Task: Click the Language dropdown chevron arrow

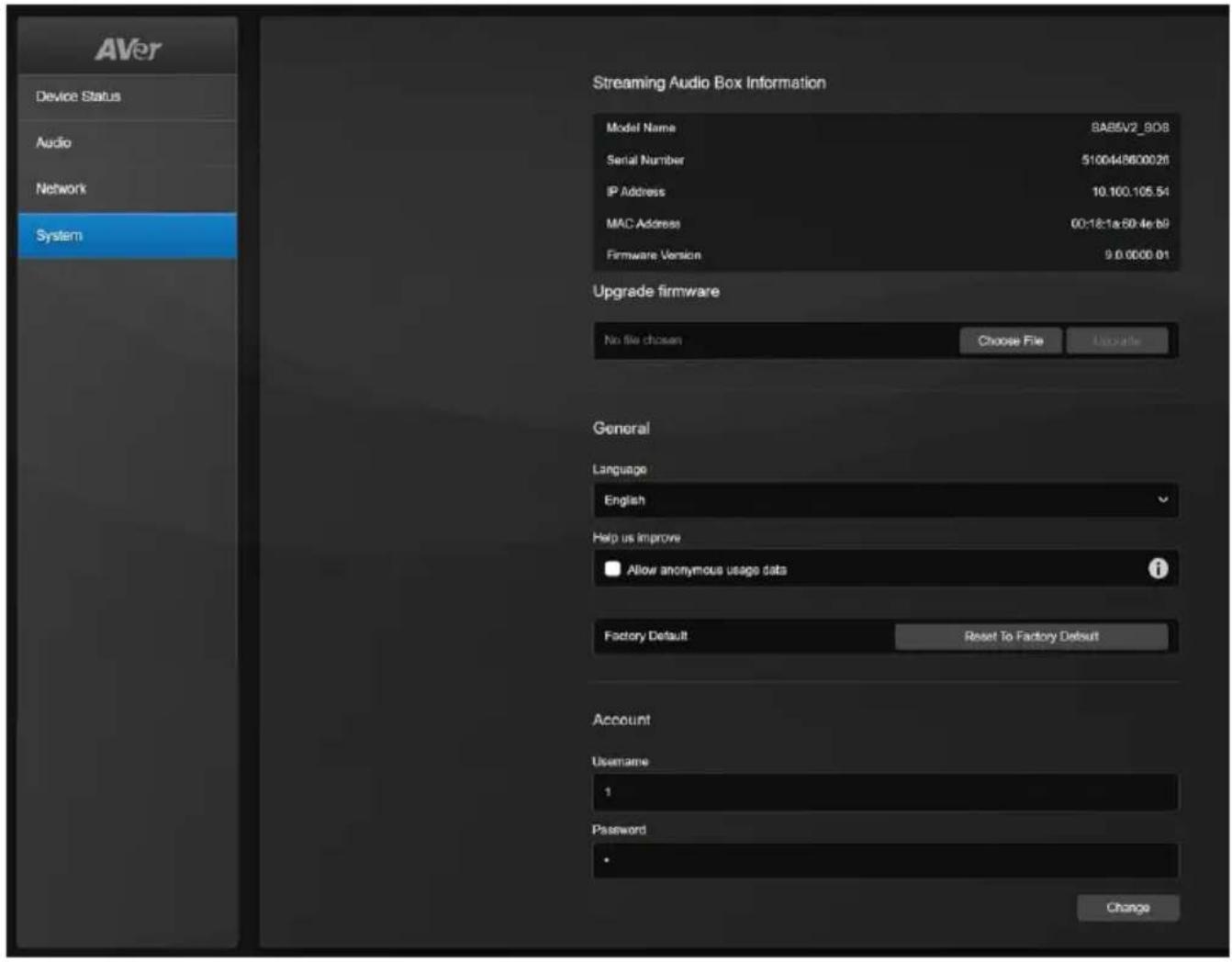Action: pyautogui.click(x=1162, y=500)
